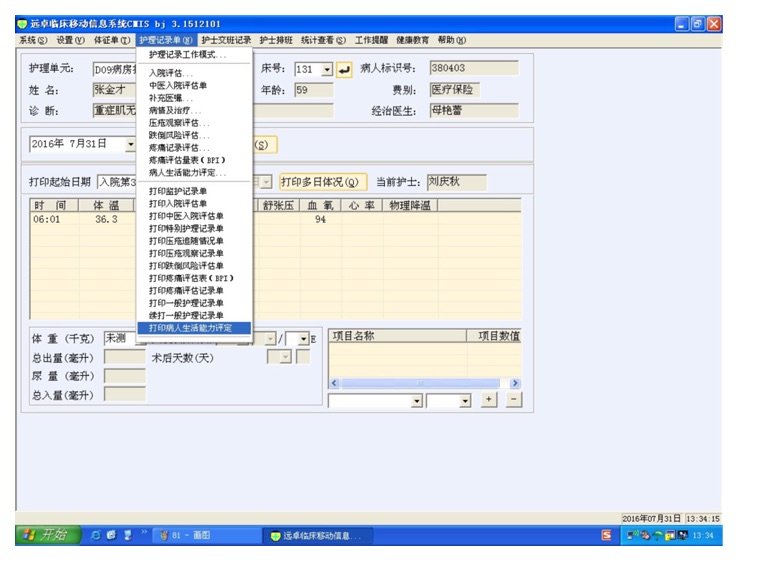768x561 pixels.
Task: Click the 总入量(毫升) input field
Action: click(x=125, y=395)
